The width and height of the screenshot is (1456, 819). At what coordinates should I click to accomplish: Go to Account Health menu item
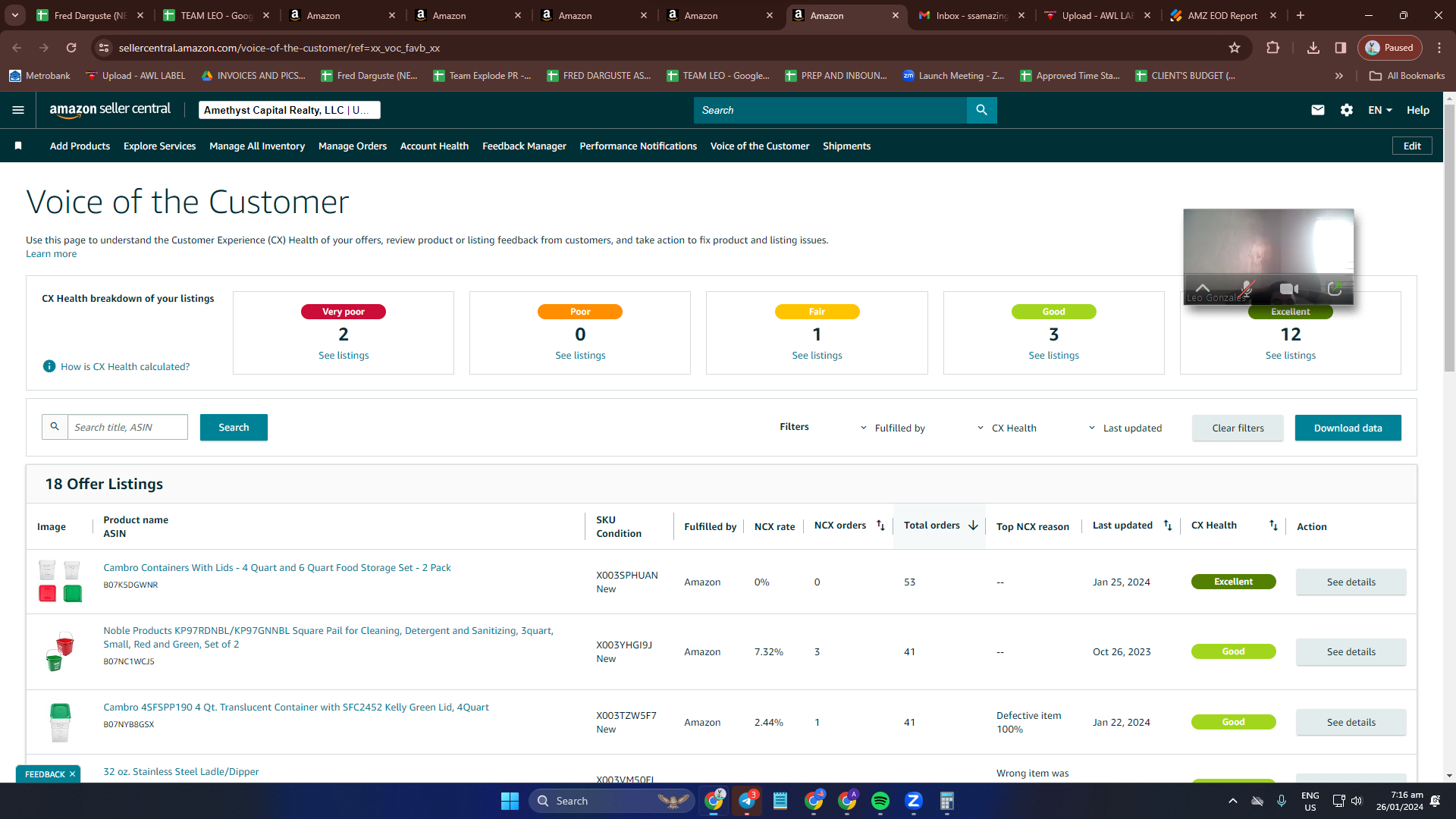pyautogui.click(x=435, y=146)
